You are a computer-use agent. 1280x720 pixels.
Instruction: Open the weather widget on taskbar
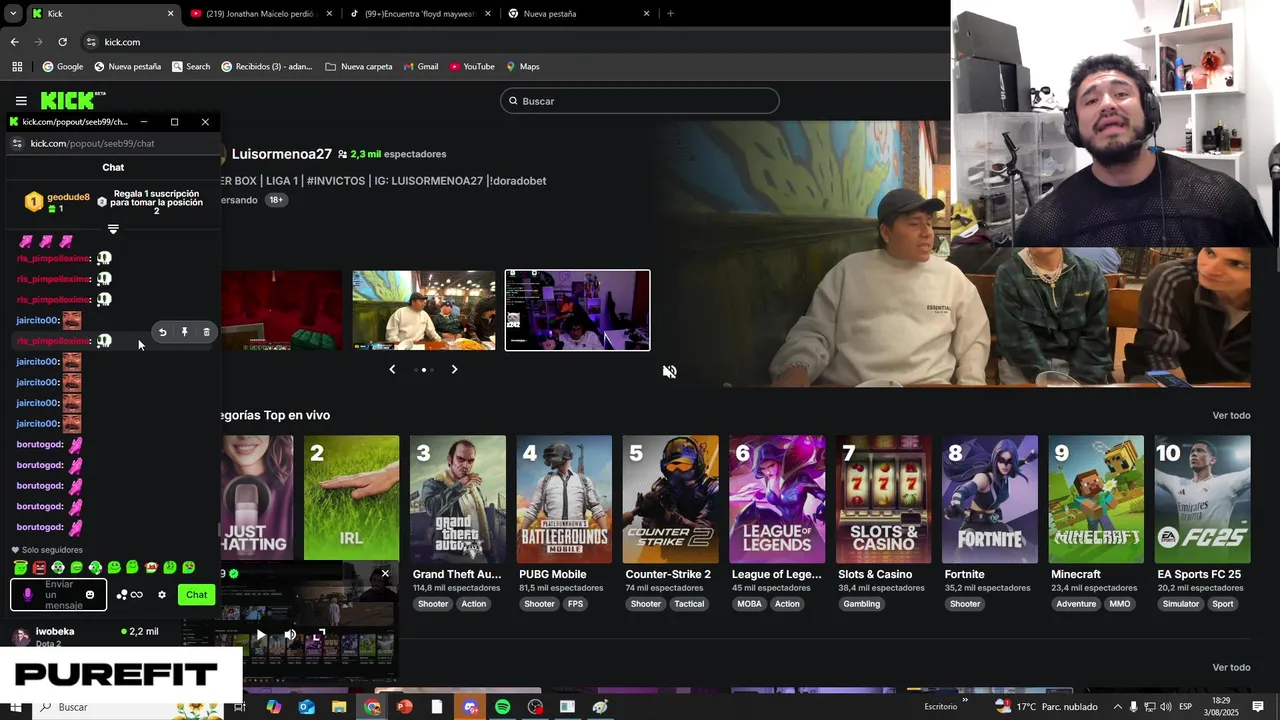click(1046, 707)
